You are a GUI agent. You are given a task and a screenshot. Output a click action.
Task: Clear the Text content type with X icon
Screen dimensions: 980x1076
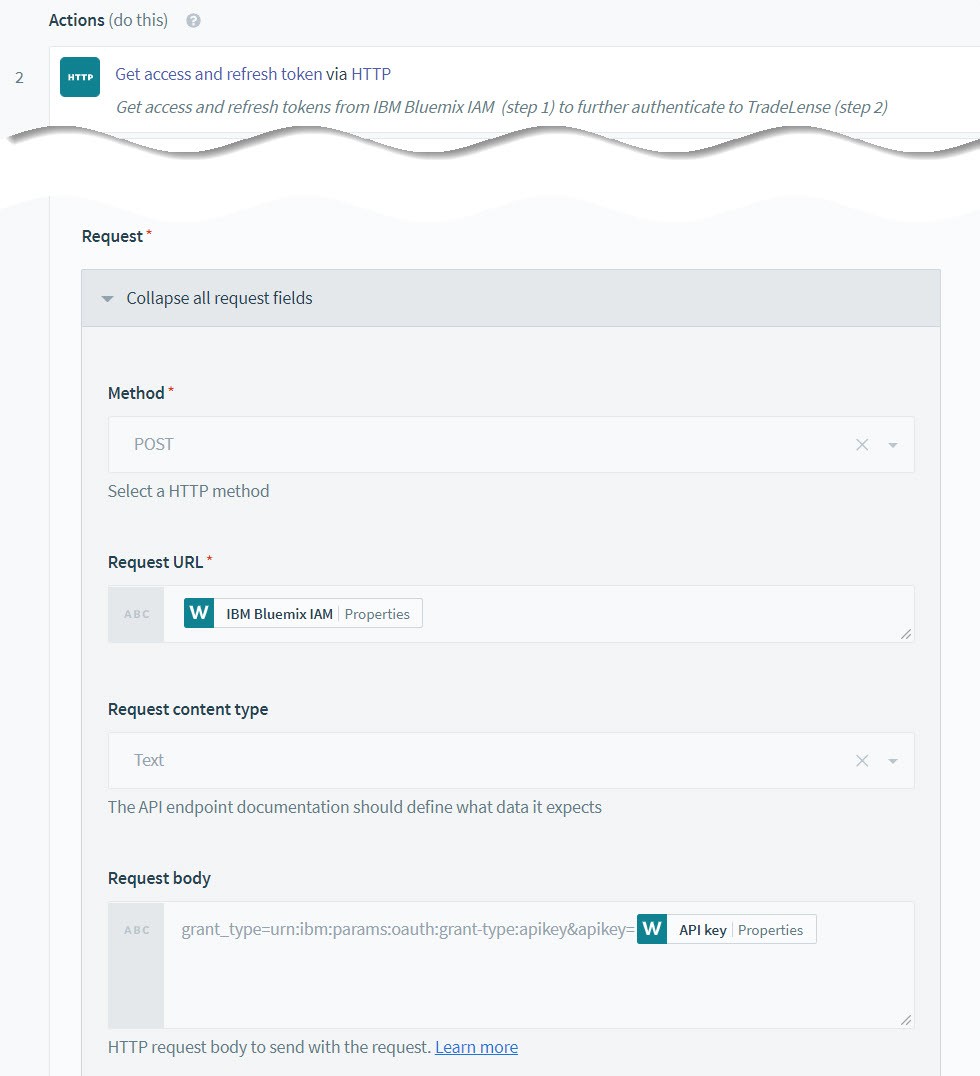(x=862, y=760)
